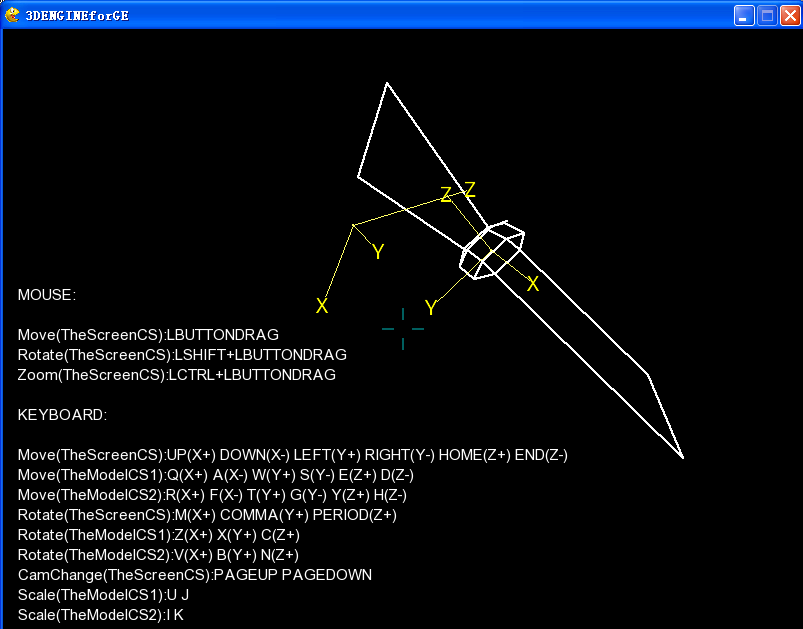Click the 'KEYBOARD:' heading text
The image size is (803, 629).
point(62,415)
